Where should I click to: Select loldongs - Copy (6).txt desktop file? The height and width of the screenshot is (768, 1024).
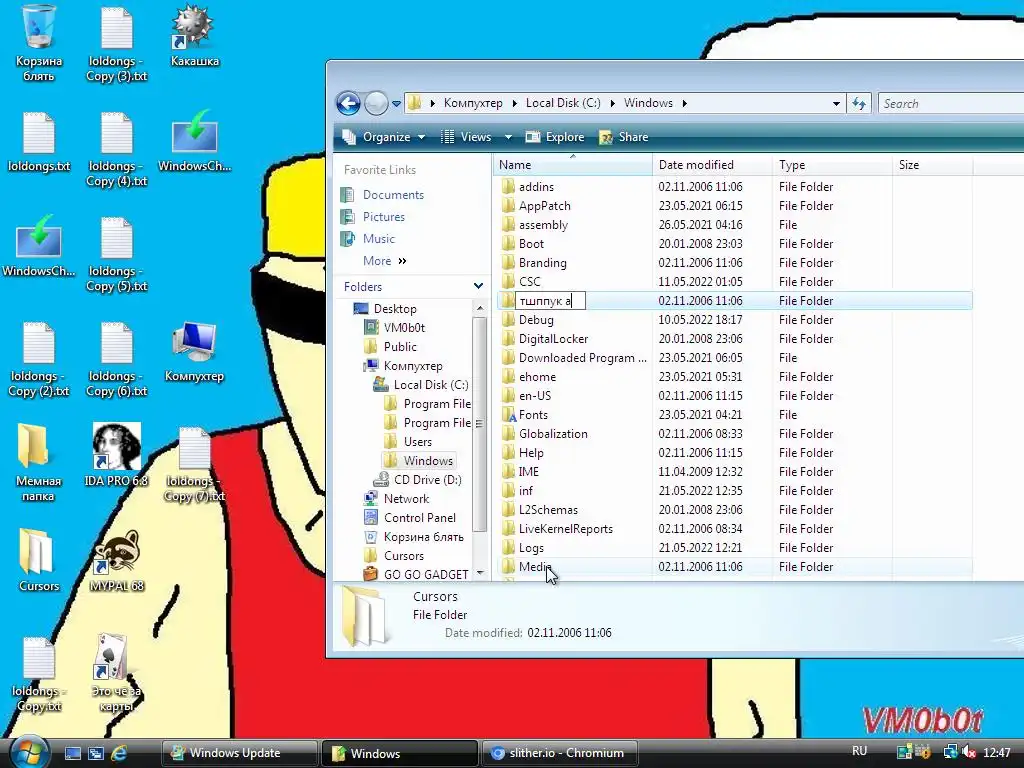tap(117, 359)
